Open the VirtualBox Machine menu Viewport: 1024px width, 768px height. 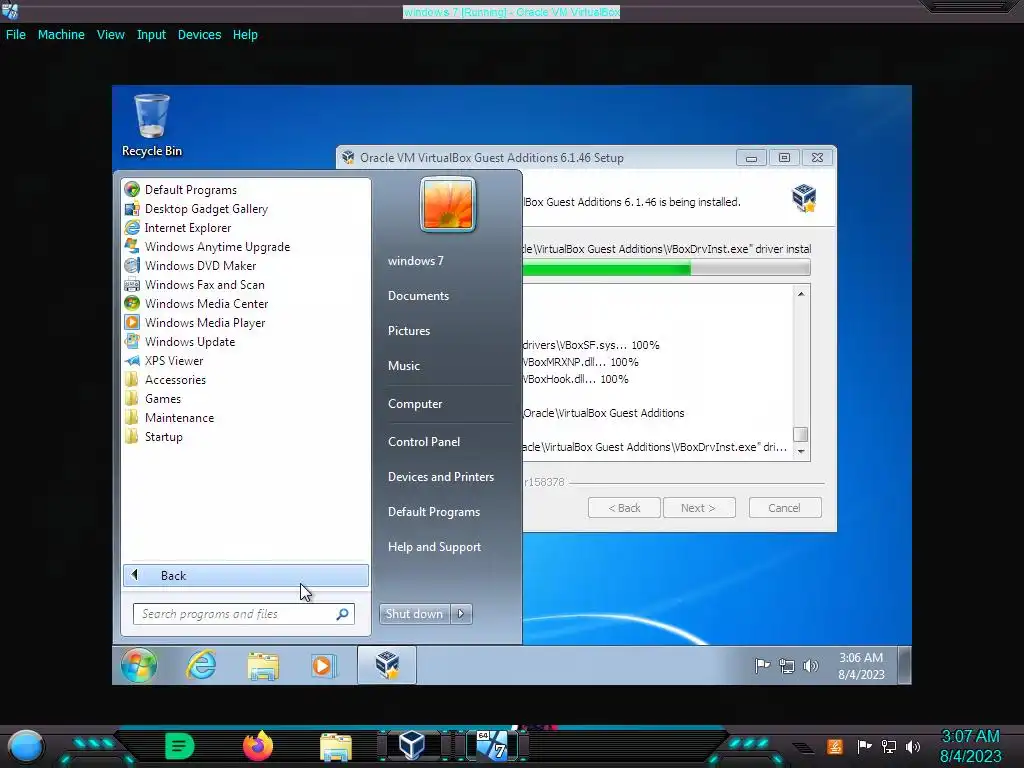(61, 35)
